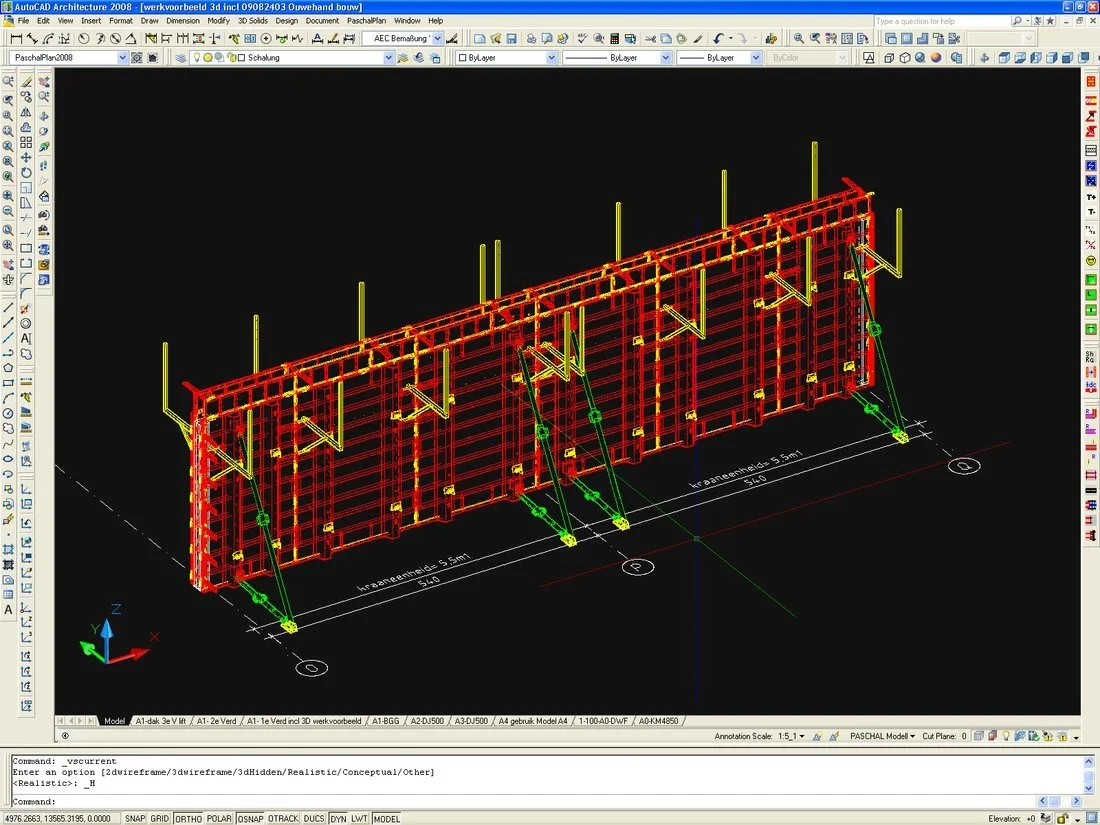Click the Dimension Style icon beside AEC Bemaßung
Image resolution: width=1100 pixels, height=825 pixels.
coord(452,39)
